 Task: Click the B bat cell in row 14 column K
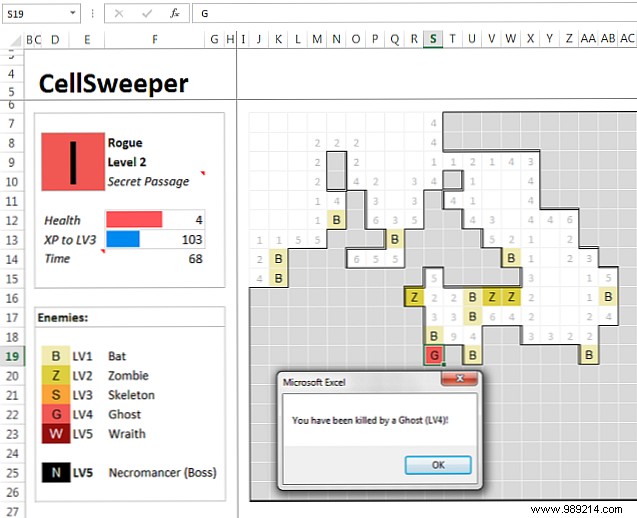tap(278, 258)
